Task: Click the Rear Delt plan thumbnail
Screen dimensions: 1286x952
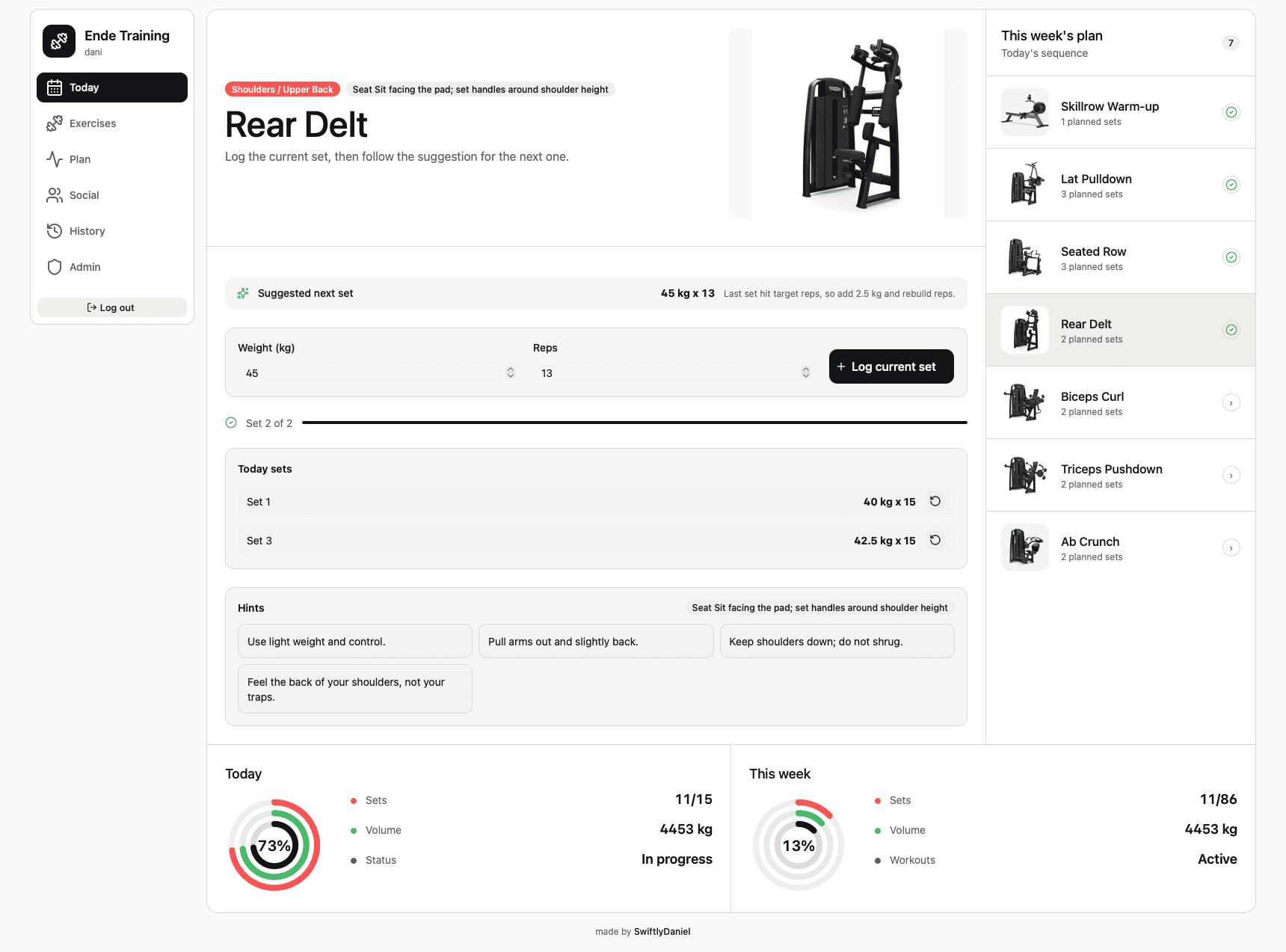Action: click(1025, 330)
